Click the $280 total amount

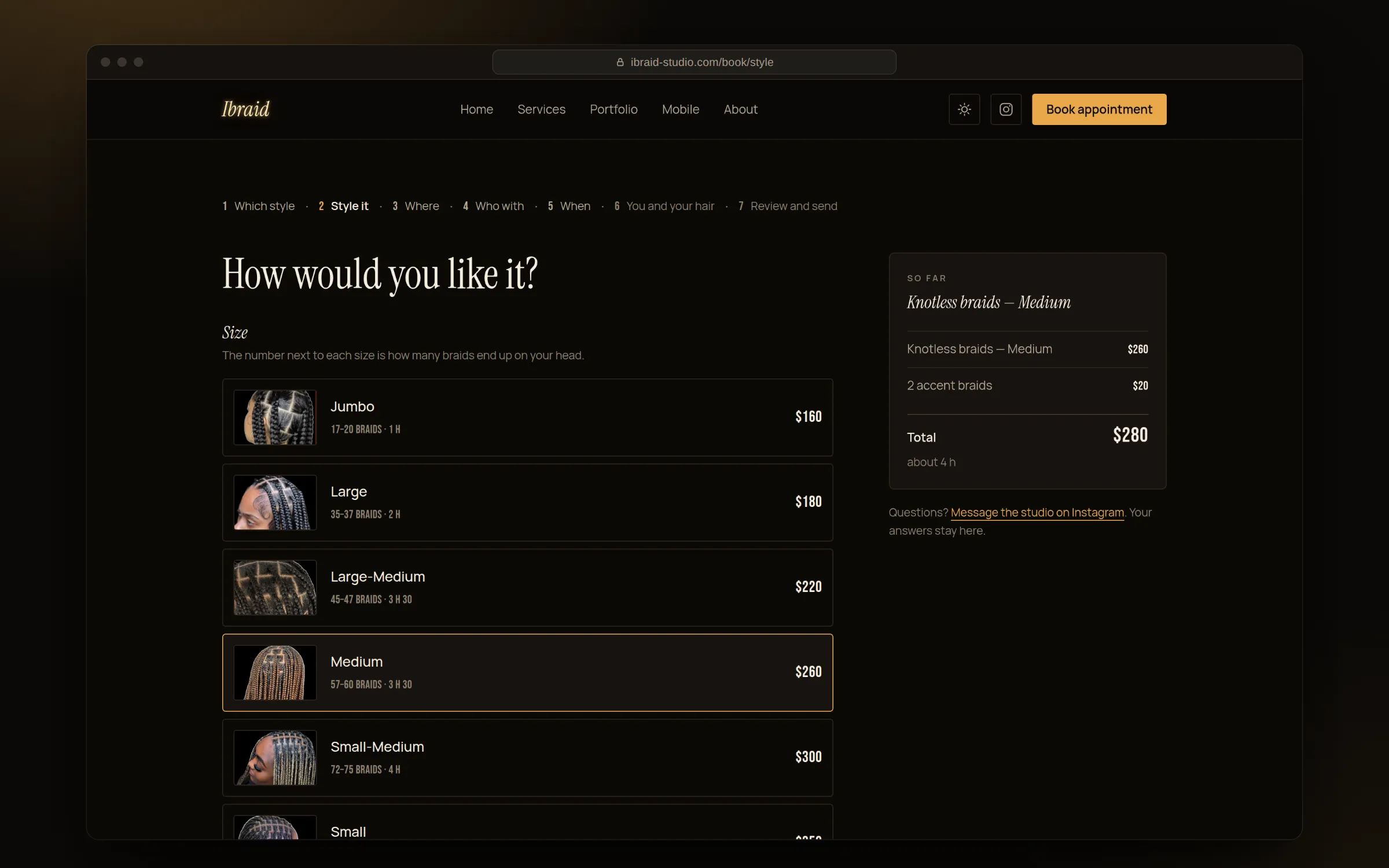[1130, 435]
